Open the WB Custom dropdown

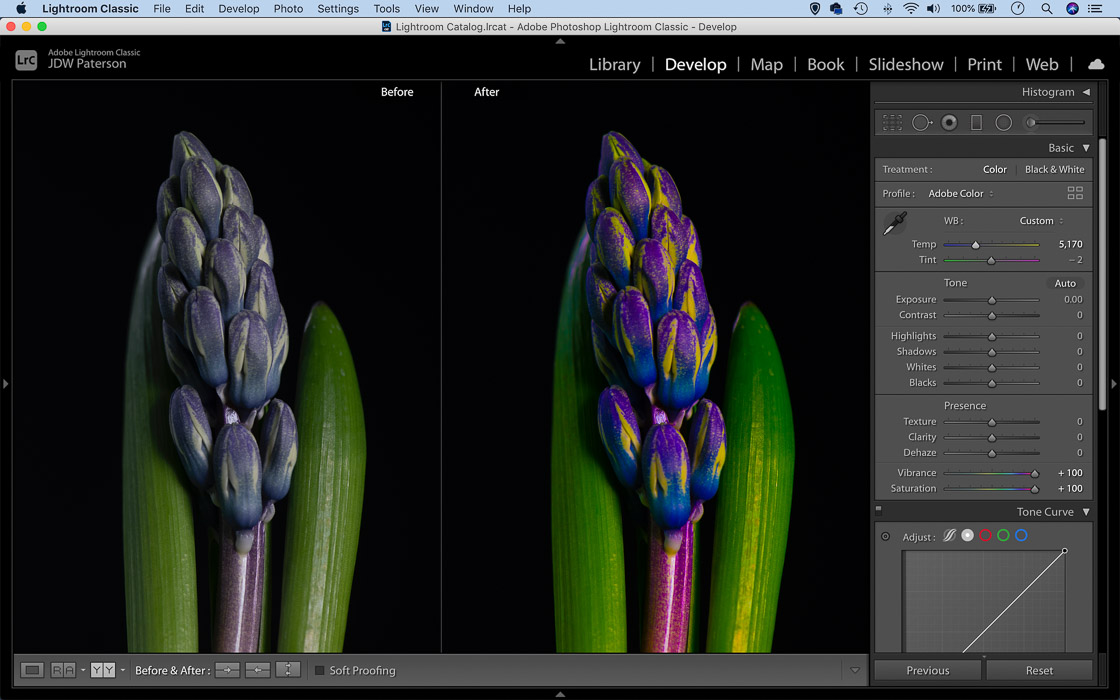click(x=1038, y=220)
